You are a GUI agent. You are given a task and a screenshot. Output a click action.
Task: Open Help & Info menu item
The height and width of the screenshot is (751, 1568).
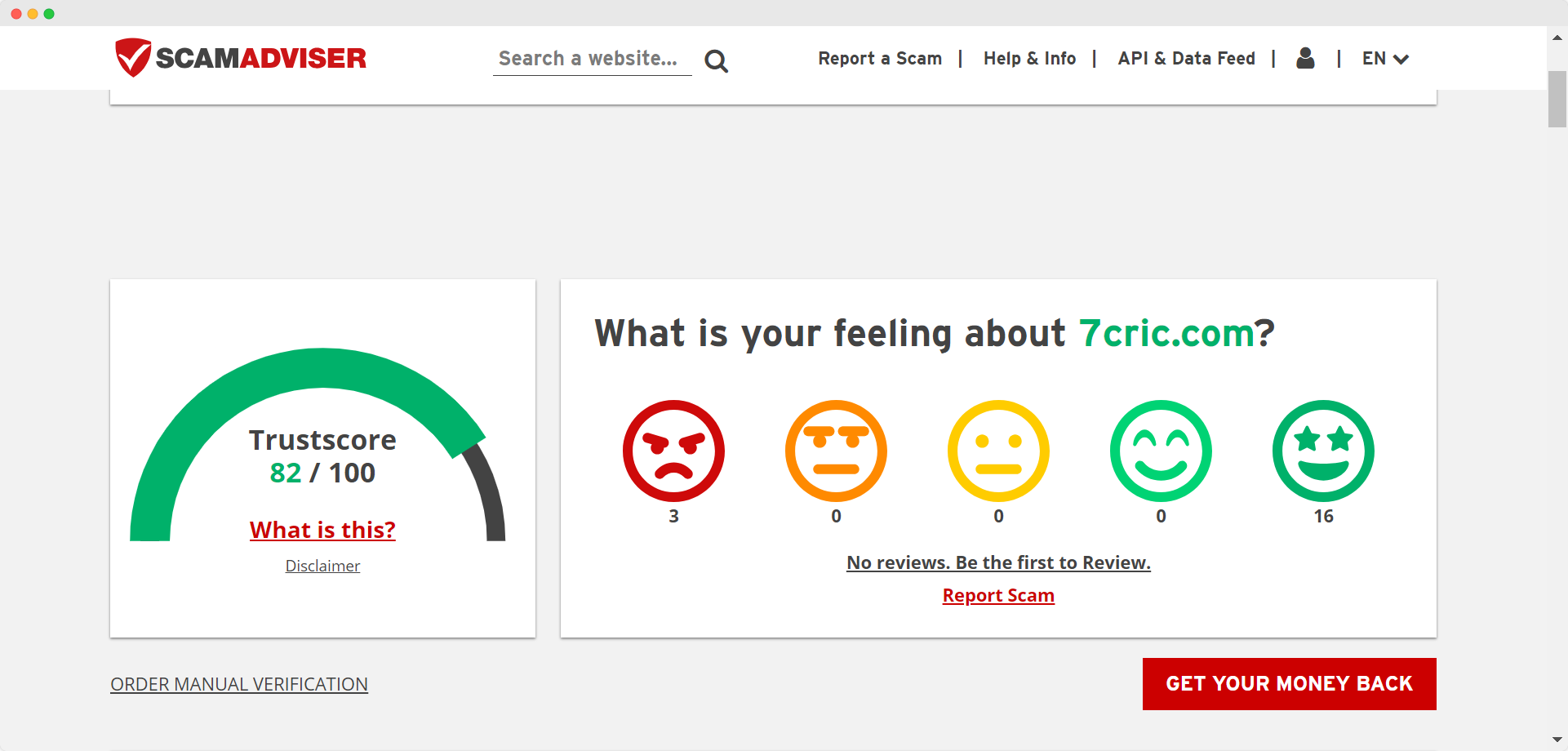tap(1029, 59)
